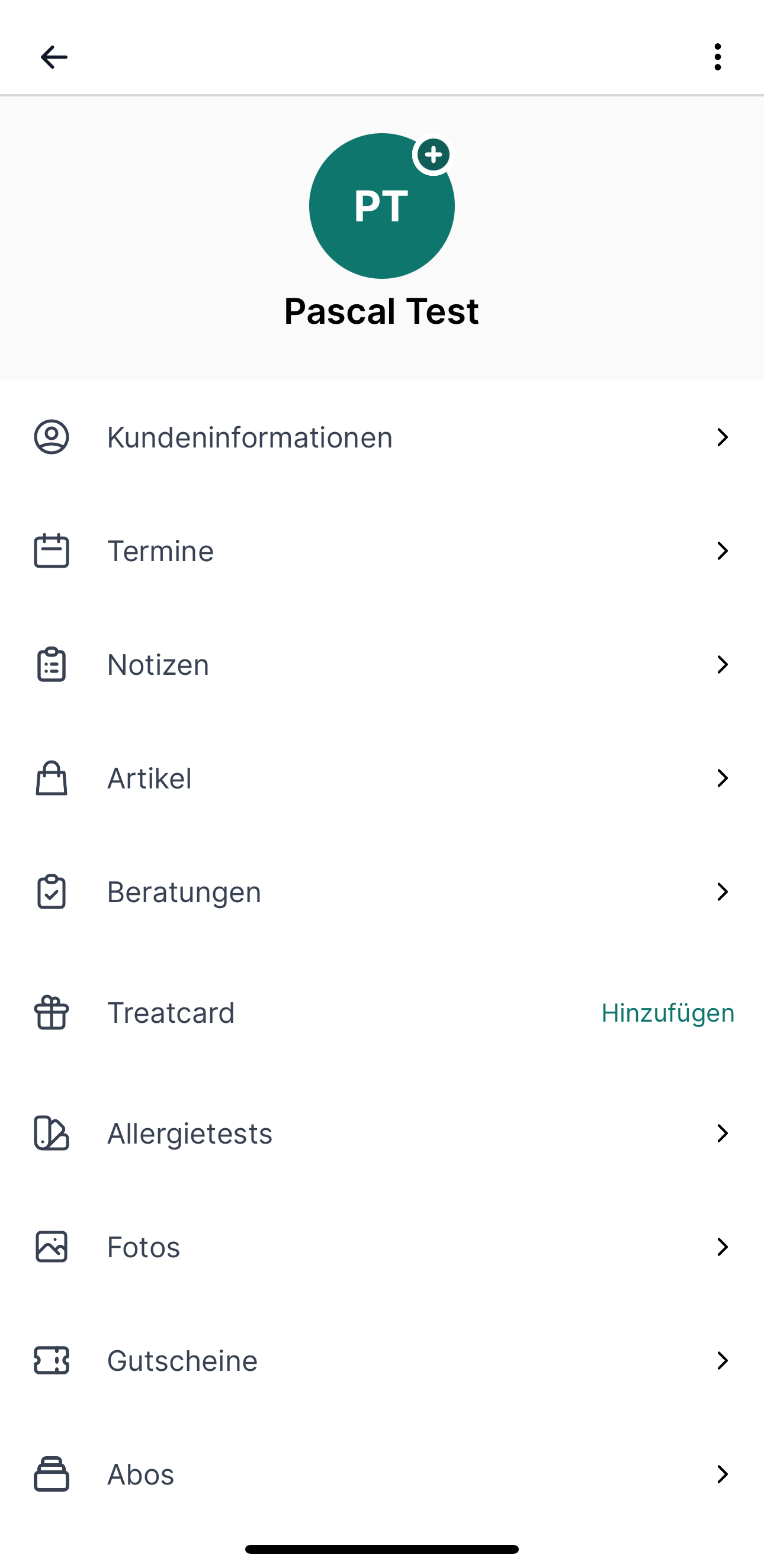Add a Treatcard via Hinzufügen
The width and height of the screenshot is (764, 1568).
click(667, 1013)
